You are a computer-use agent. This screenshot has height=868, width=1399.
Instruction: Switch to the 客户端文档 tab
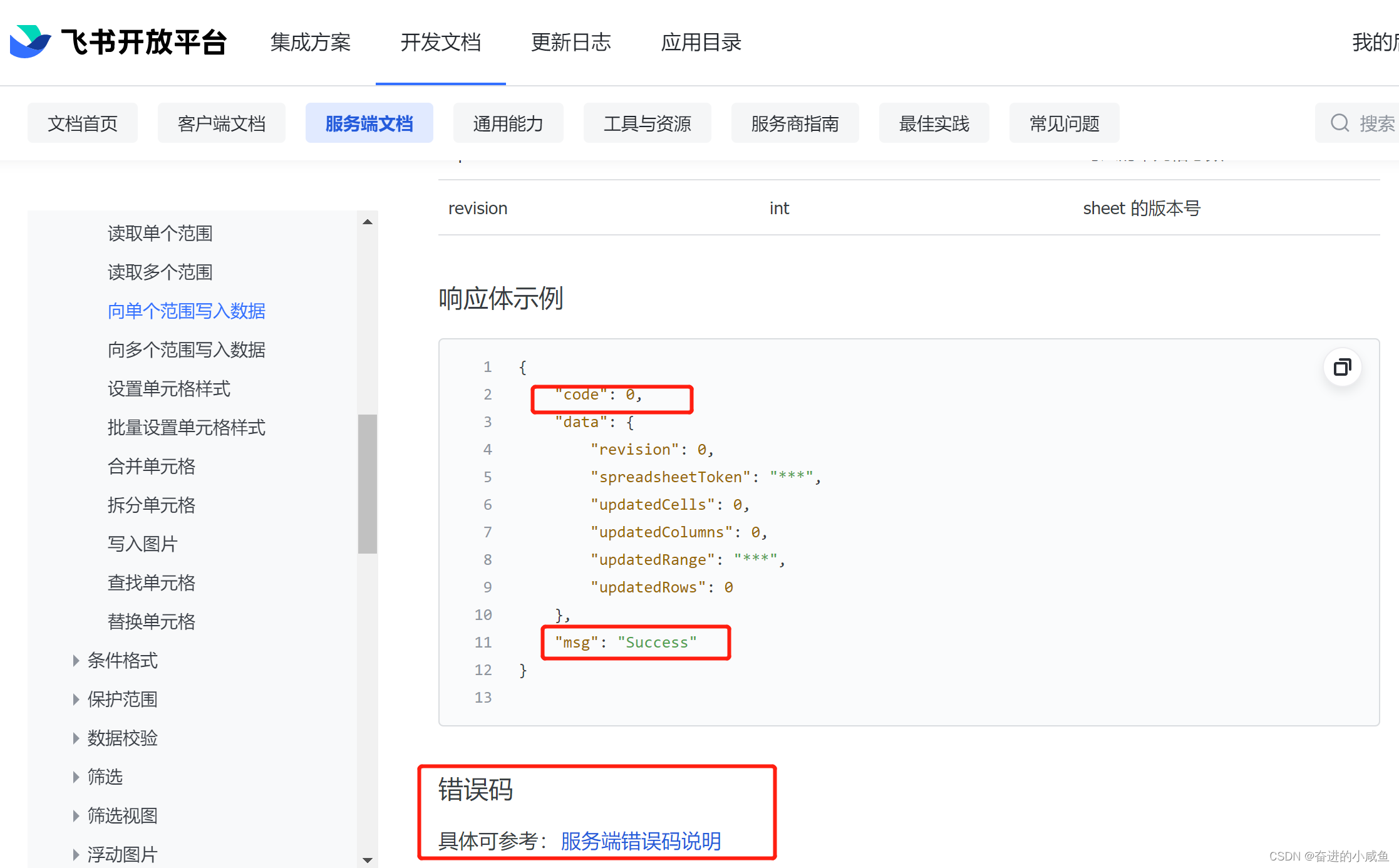click(x=222, y=123)
